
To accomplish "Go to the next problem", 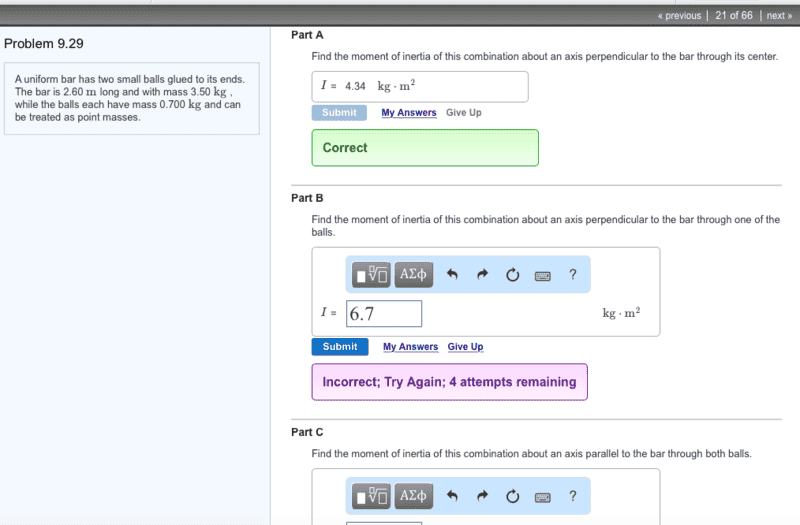I will (x=778, y=15).
